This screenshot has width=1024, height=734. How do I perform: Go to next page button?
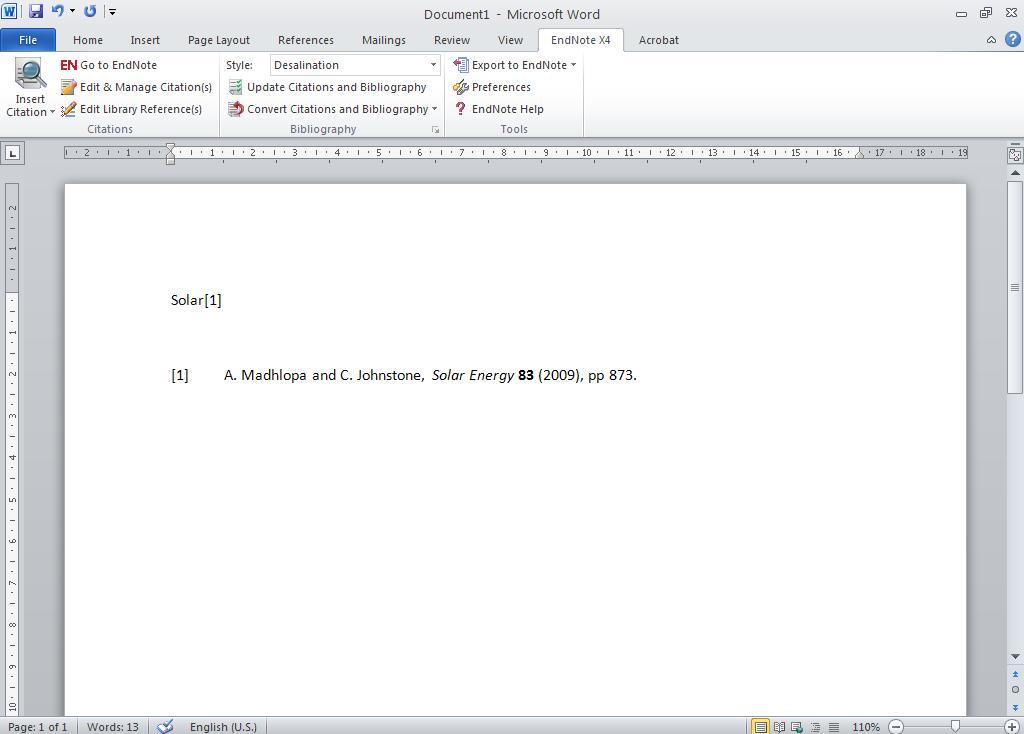click(x=1015, y=707)
